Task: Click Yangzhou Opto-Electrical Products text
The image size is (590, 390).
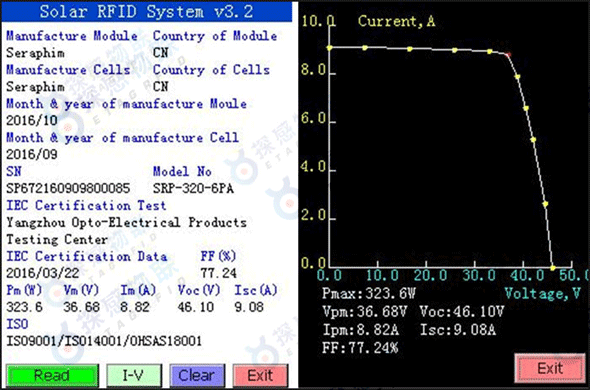Action: point(126,222)
